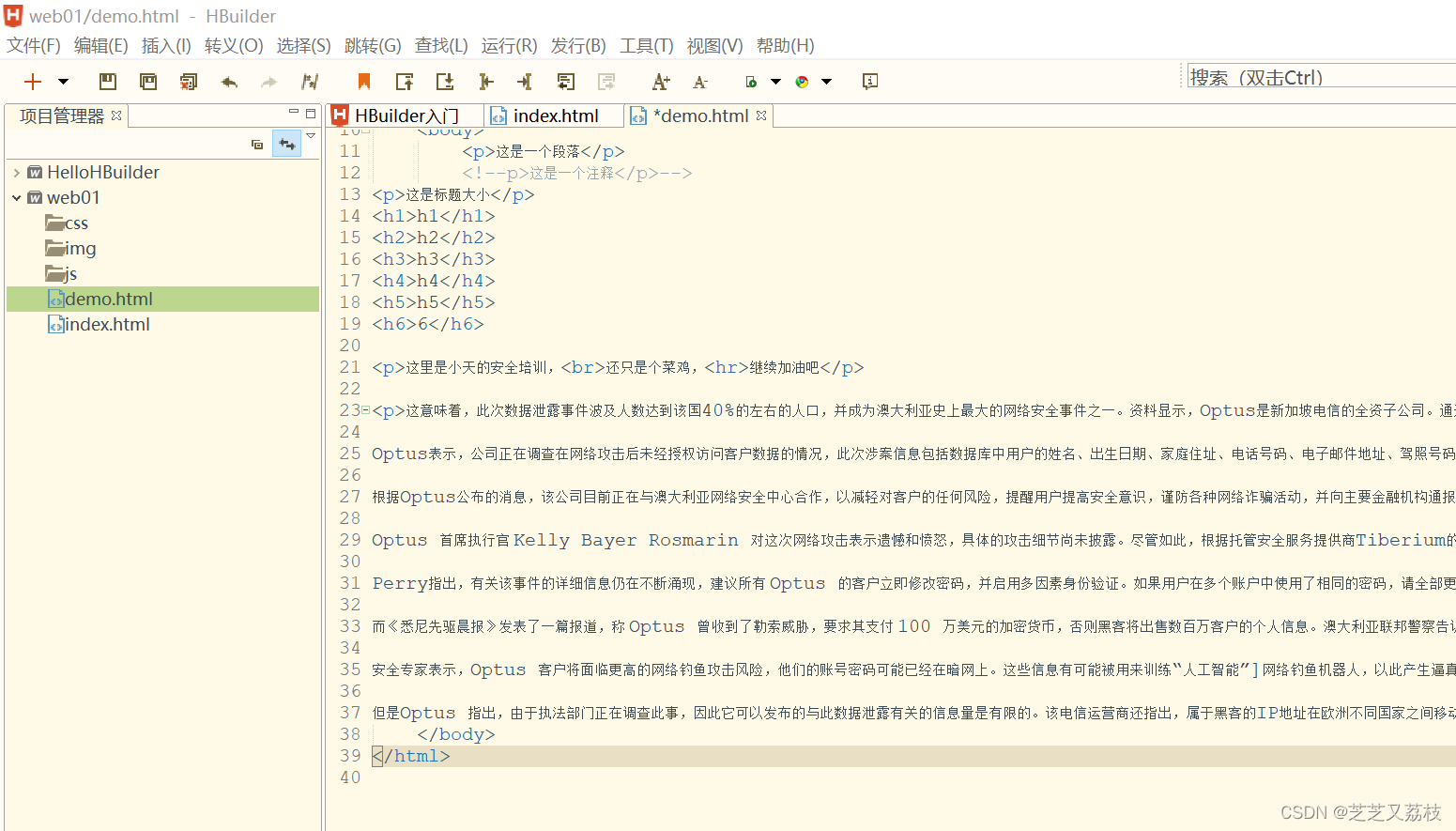1456x831 pixels.
Task: Click the Save All icon
Action: tap(148, 82)
